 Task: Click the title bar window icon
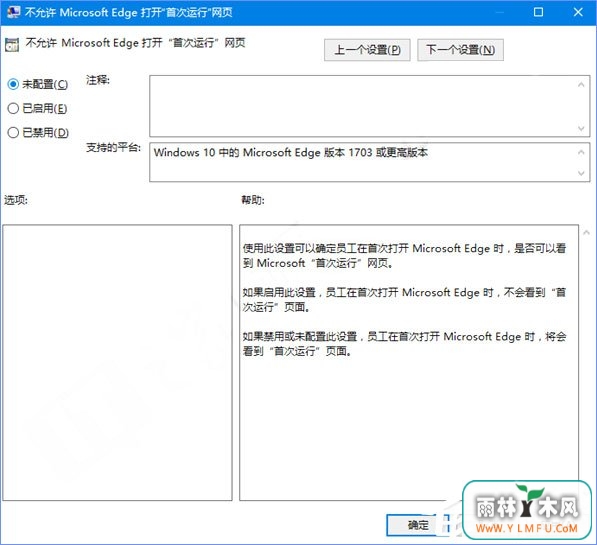(13, 12)
